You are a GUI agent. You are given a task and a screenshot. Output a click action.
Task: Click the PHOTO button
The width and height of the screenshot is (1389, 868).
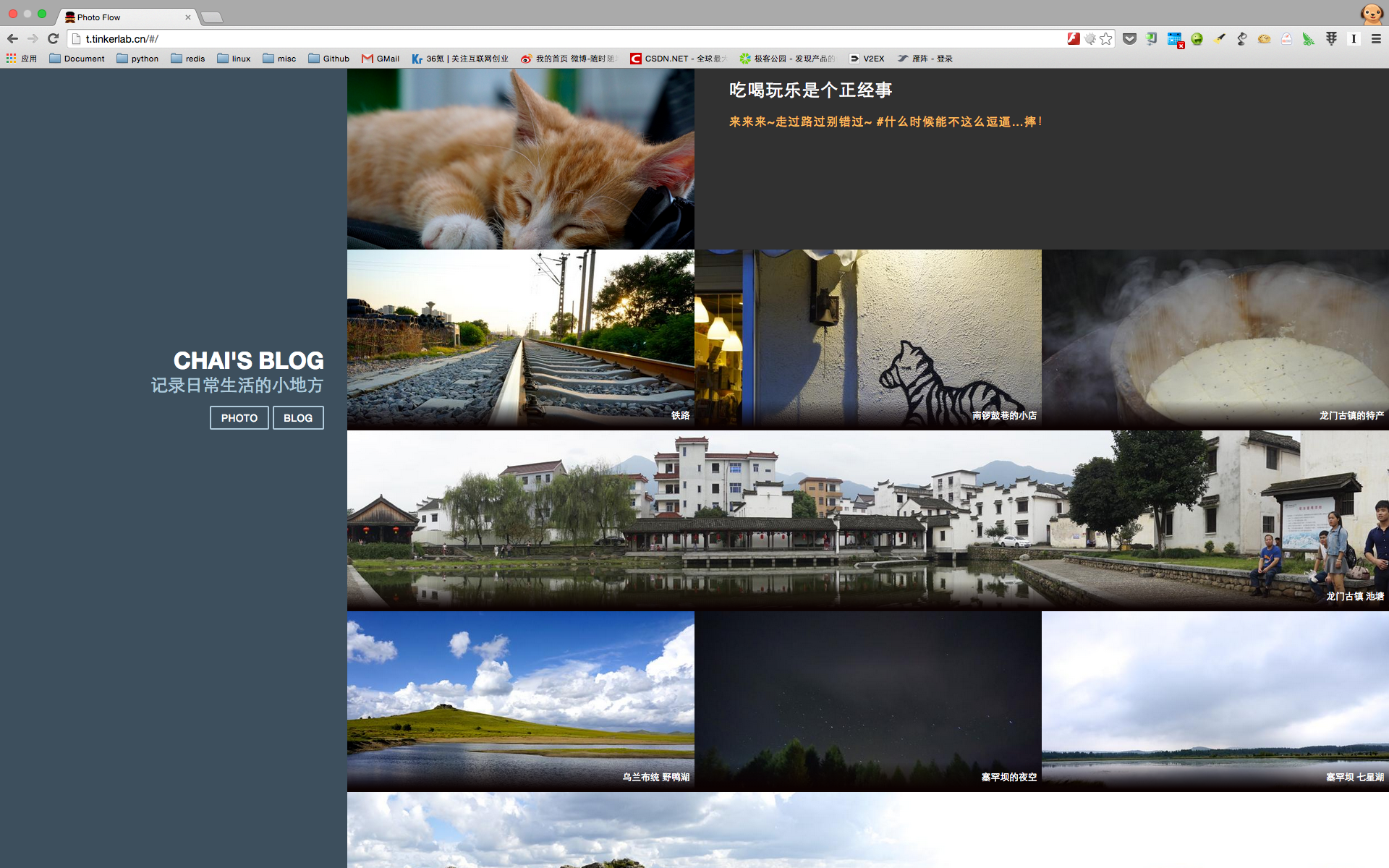(239, 418)
